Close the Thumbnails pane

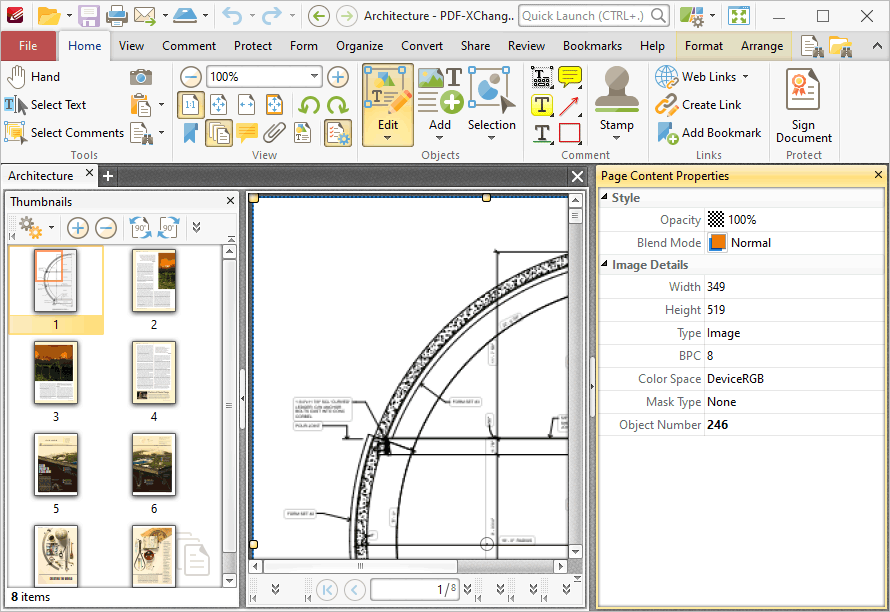(230, 201)
